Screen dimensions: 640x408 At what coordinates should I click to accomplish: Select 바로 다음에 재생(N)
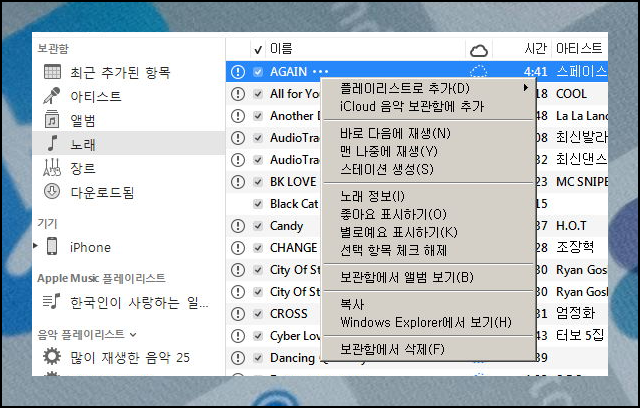pyautogui.click(x=395, y=133)
